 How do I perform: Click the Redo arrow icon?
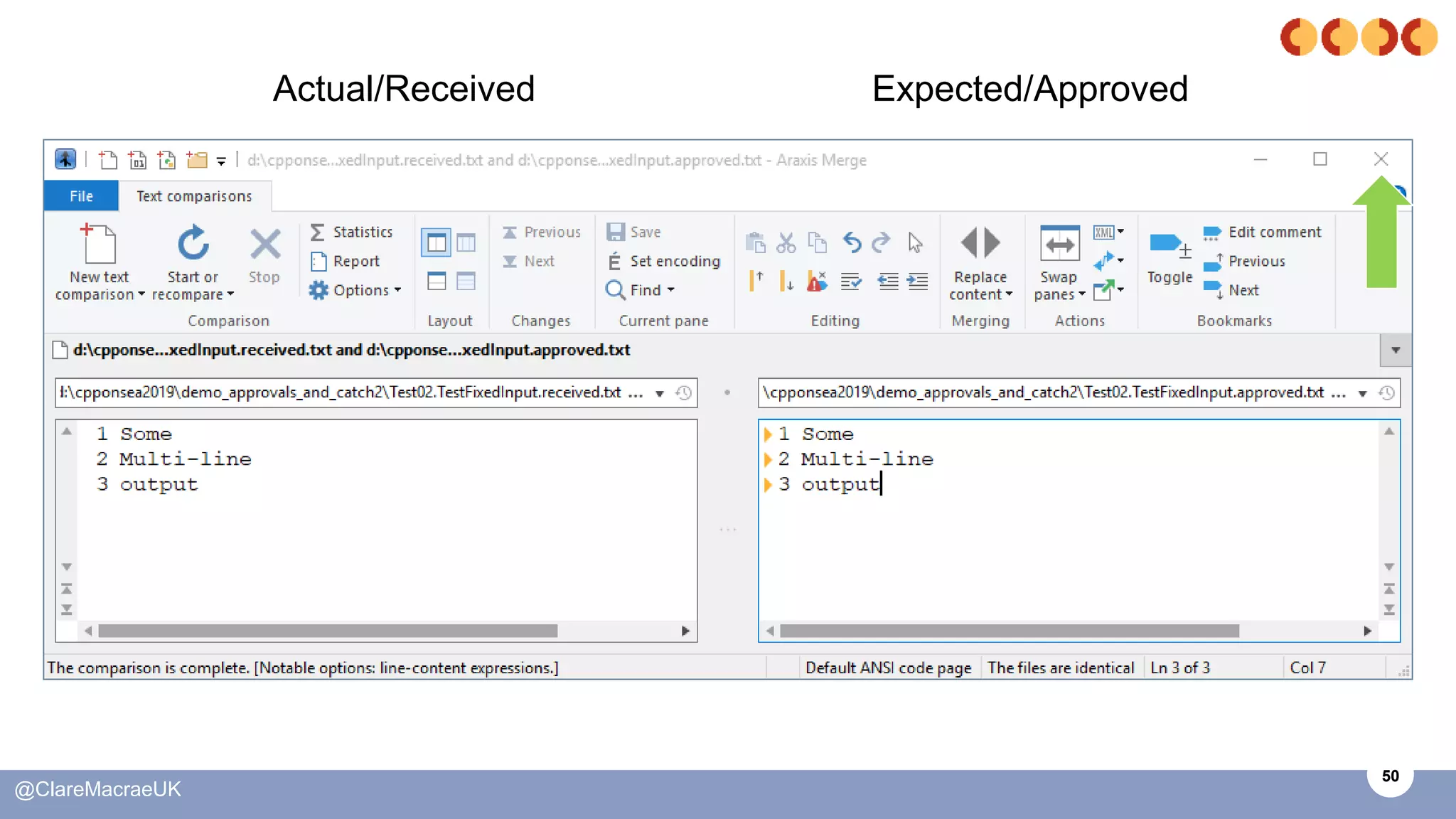point(882,243)
